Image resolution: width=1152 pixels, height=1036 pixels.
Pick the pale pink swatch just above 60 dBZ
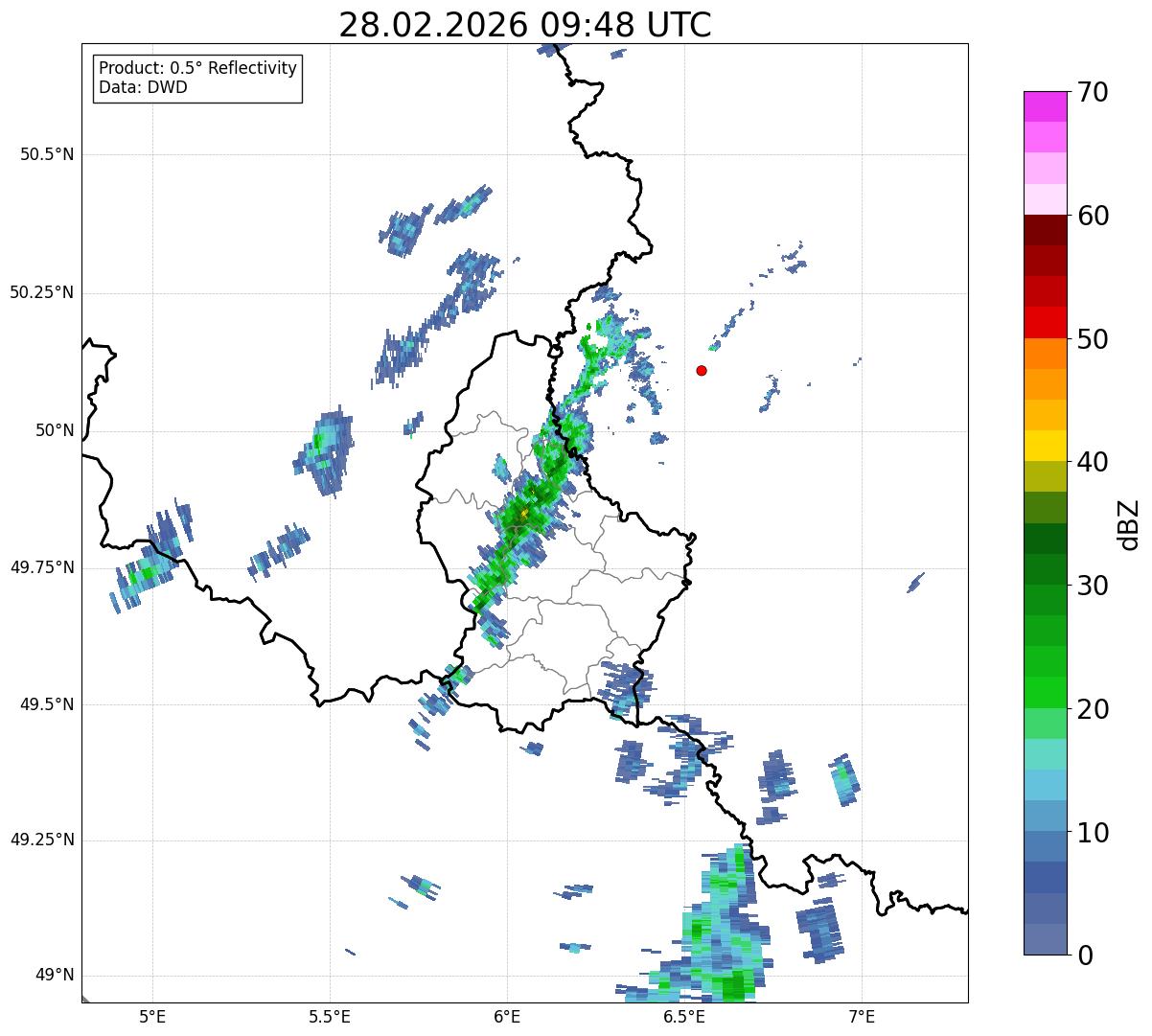1045,199
